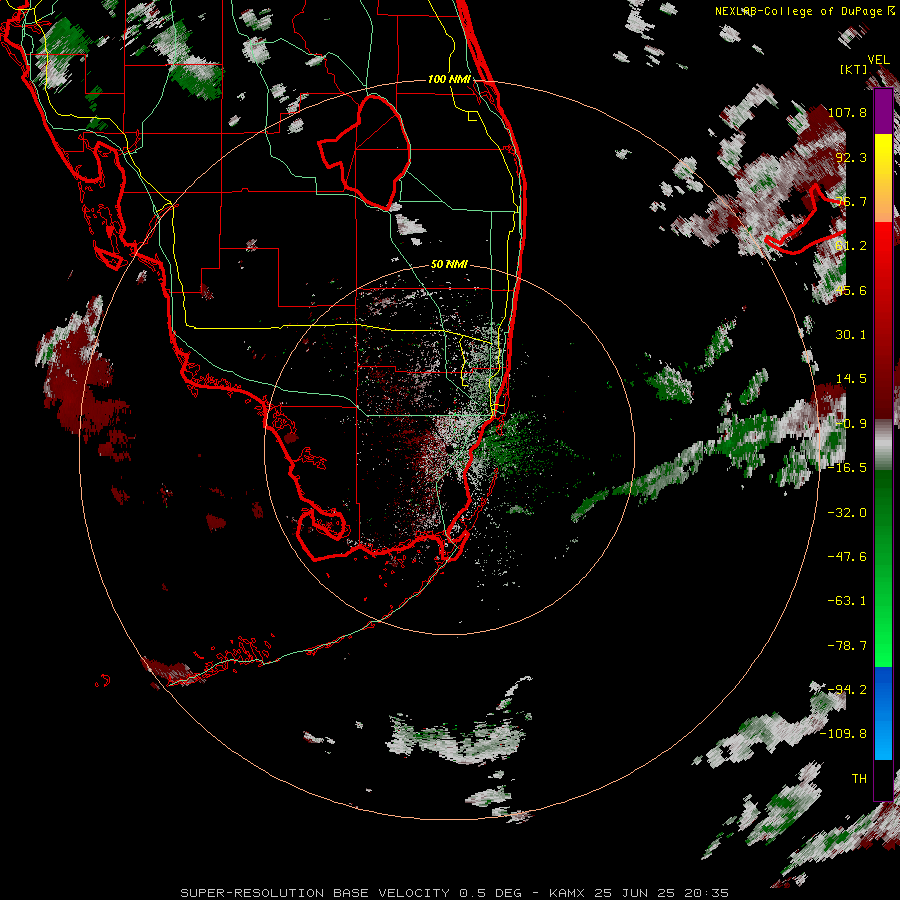Click the TH label on the legend
This screenshot has width=900, height=900.
859,779
